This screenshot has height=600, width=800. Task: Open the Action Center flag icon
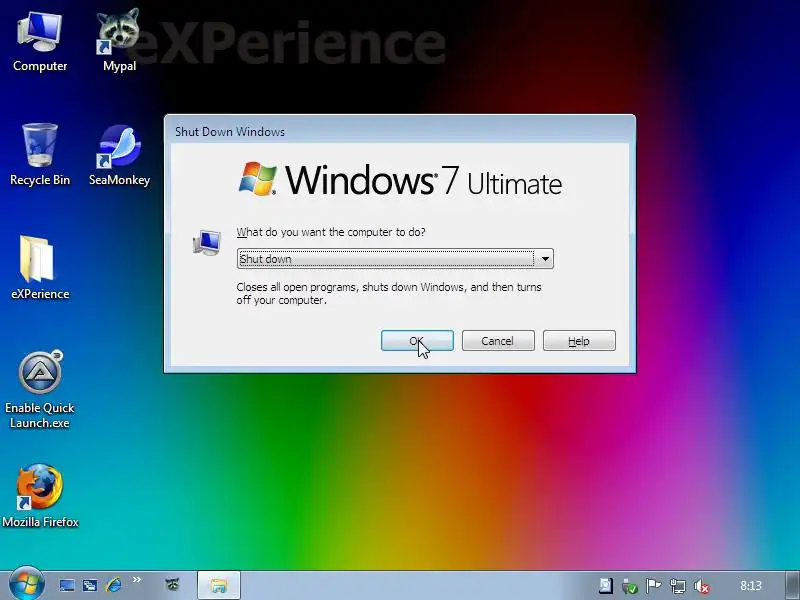[653, 586]
